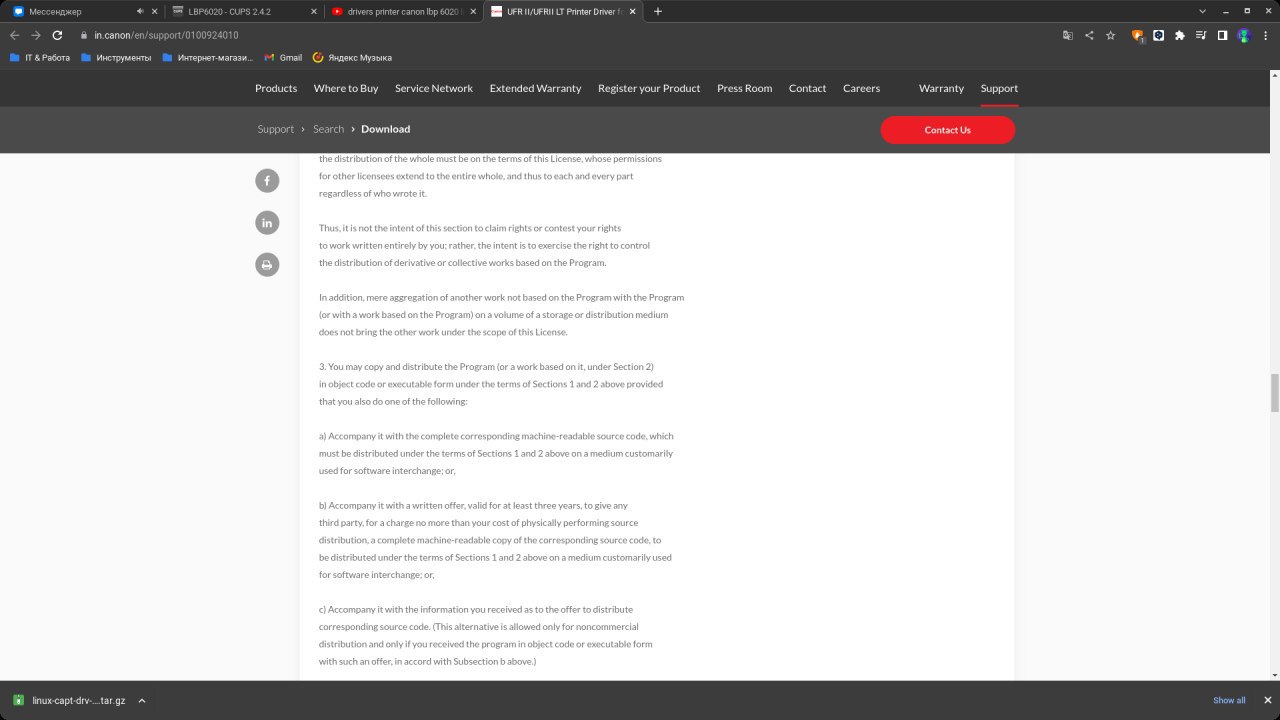Image resolution: width=1280 pixels, height=720 pixels.
Task: Click the browser forward arrow
Action: [x=36, y=35]
